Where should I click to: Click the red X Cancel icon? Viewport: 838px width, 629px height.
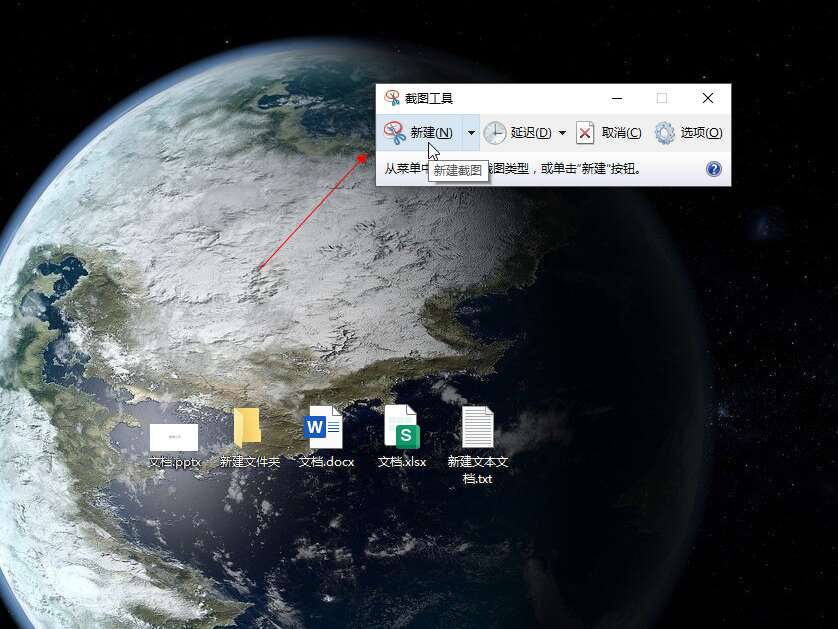tap(586, 132)
